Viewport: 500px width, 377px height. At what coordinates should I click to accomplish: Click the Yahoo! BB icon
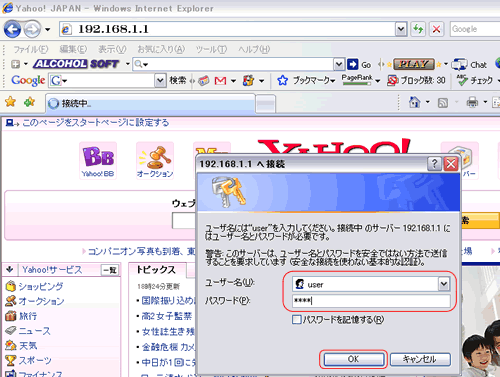point(98,161)
